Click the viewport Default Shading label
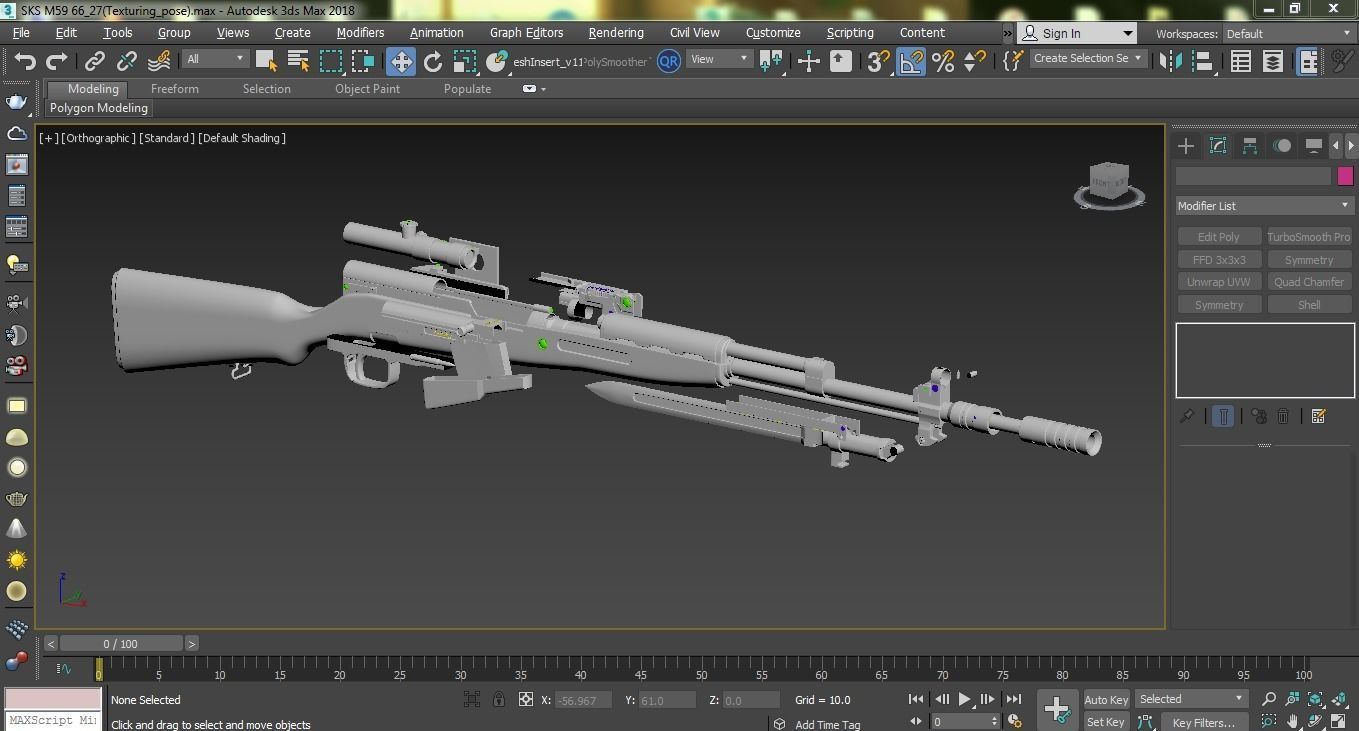This screenshot has height=731, width=1359. (x=242, y=138)
